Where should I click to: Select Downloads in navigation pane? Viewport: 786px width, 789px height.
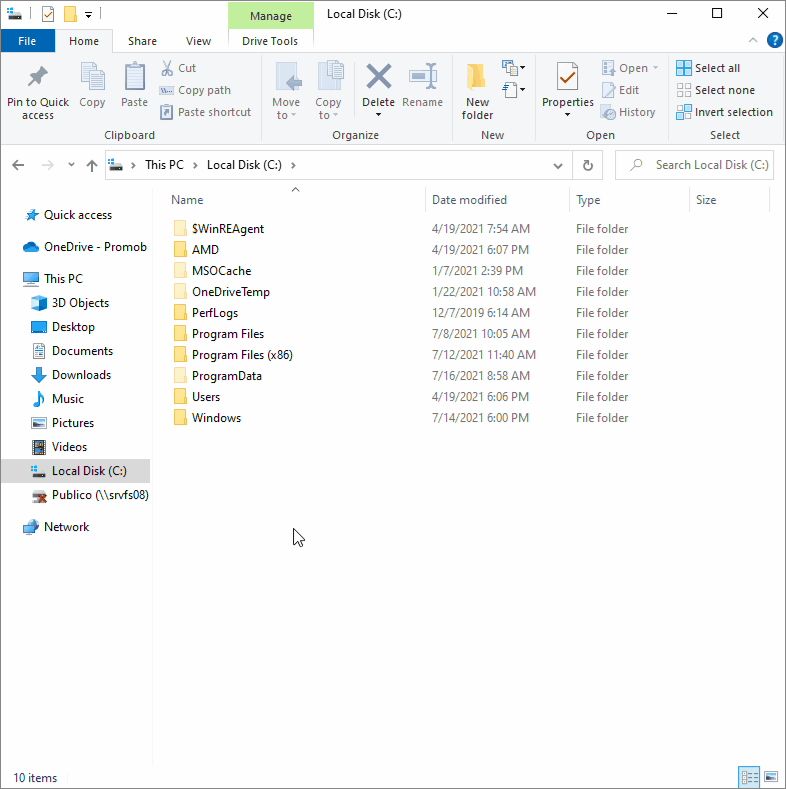pyautogui.click(x=82, y=375)
